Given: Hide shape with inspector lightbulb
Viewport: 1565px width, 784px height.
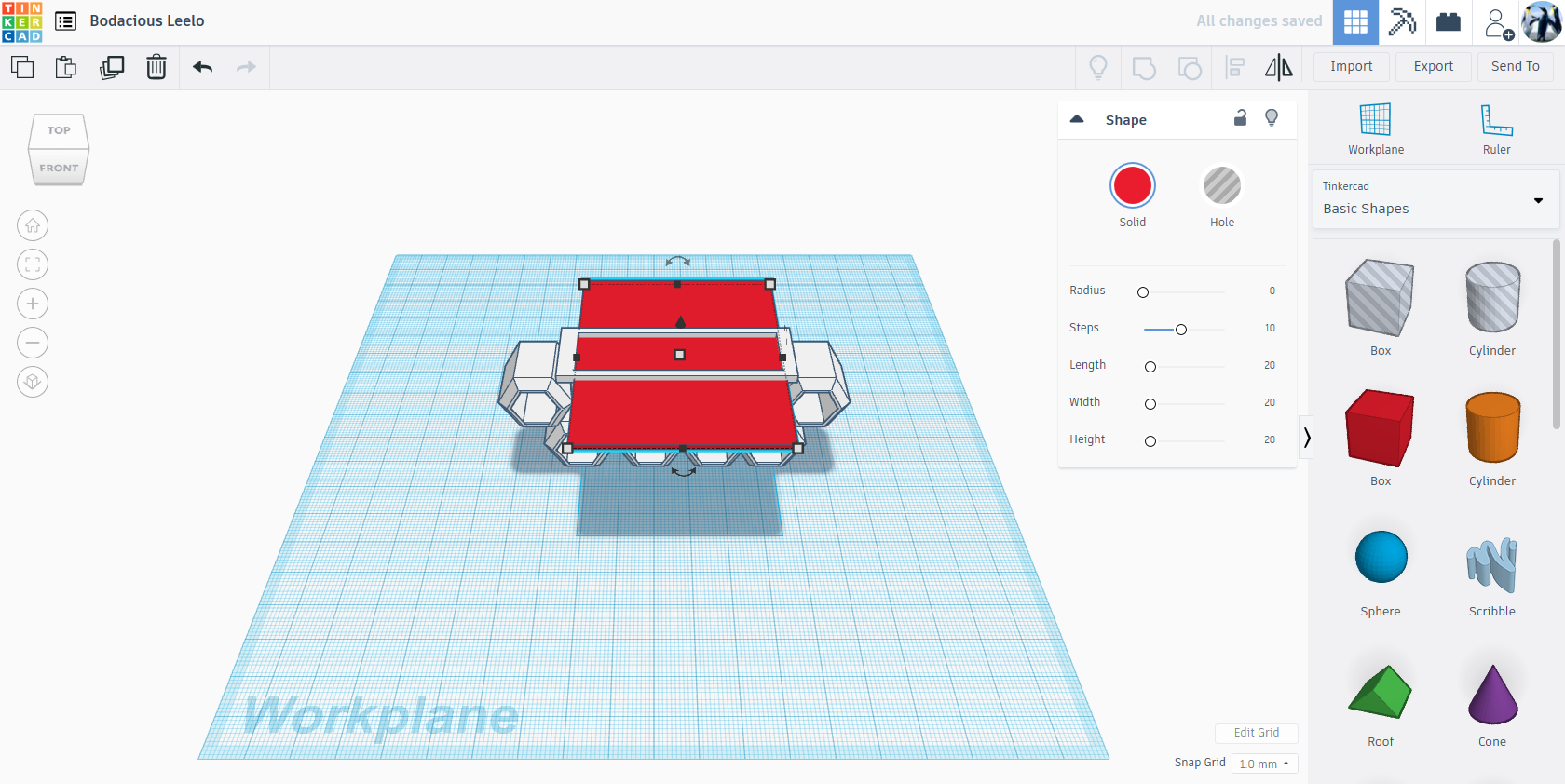Looking at the screenshot, I should click(1272, 117).
